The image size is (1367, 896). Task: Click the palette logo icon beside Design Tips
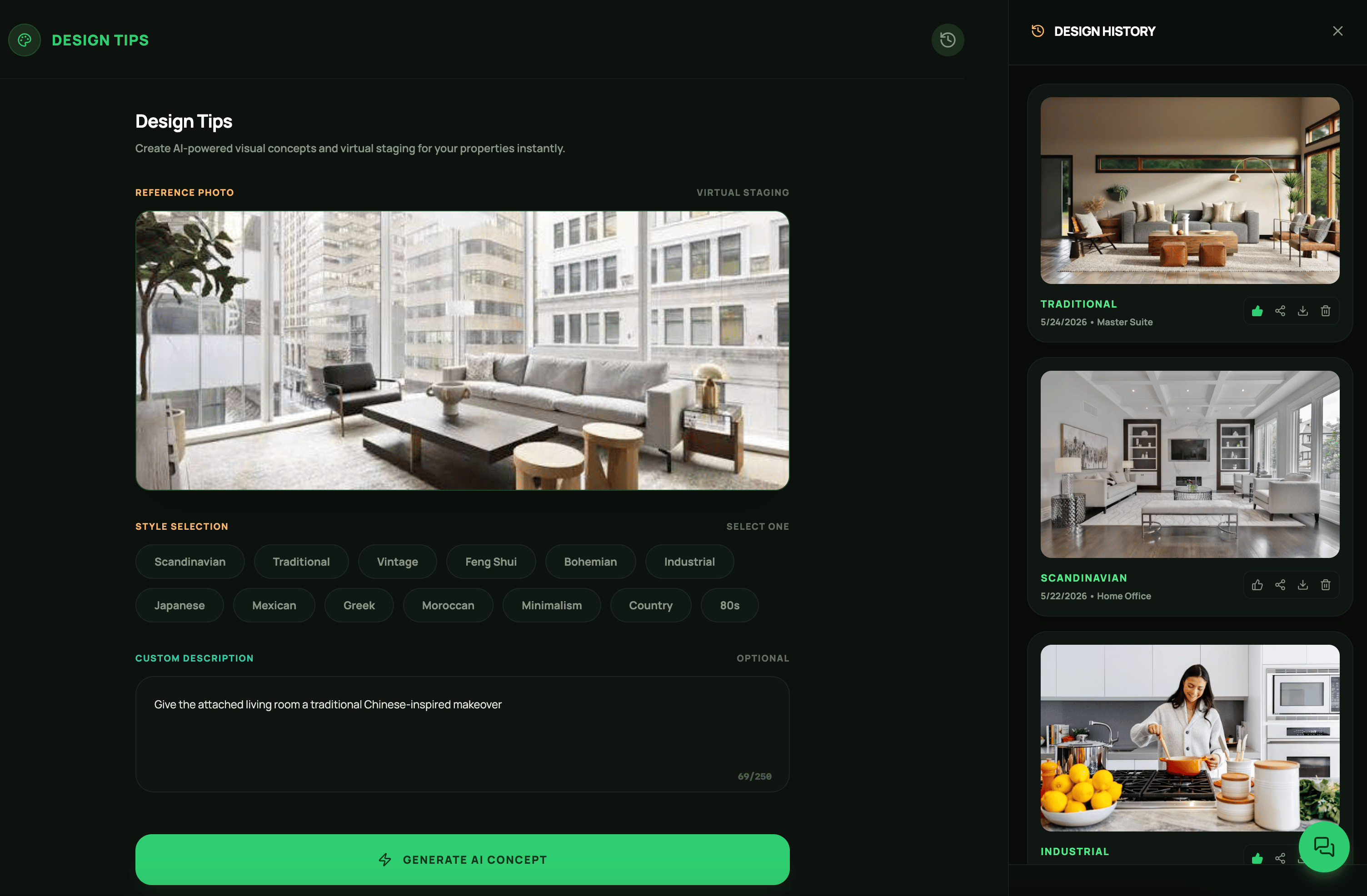click(x=24, y=40)
